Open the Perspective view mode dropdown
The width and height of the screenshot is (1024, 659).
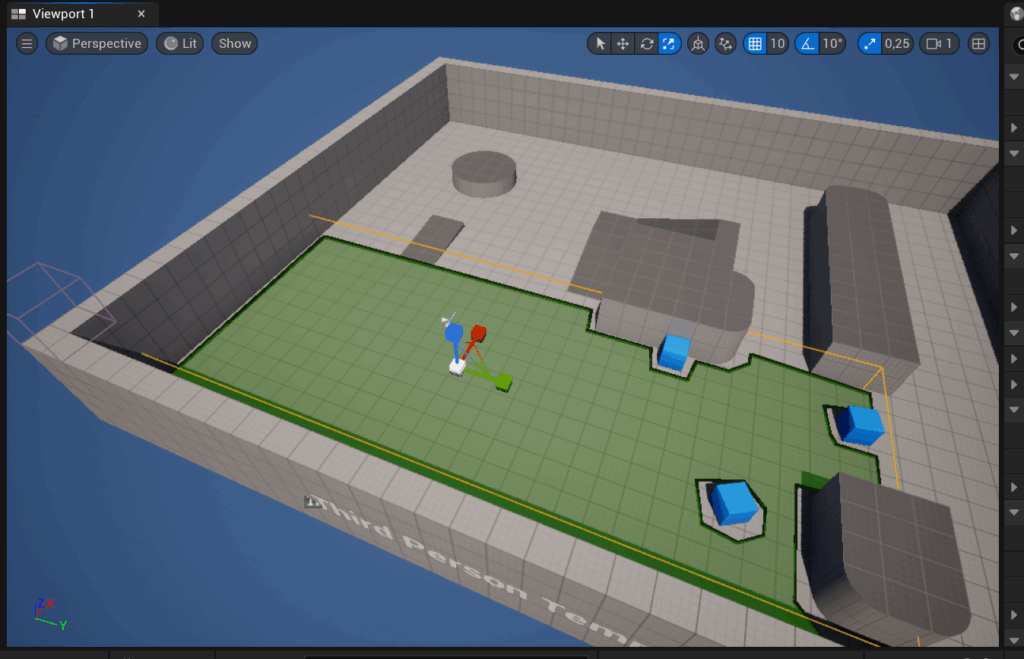tap(97, 44)
